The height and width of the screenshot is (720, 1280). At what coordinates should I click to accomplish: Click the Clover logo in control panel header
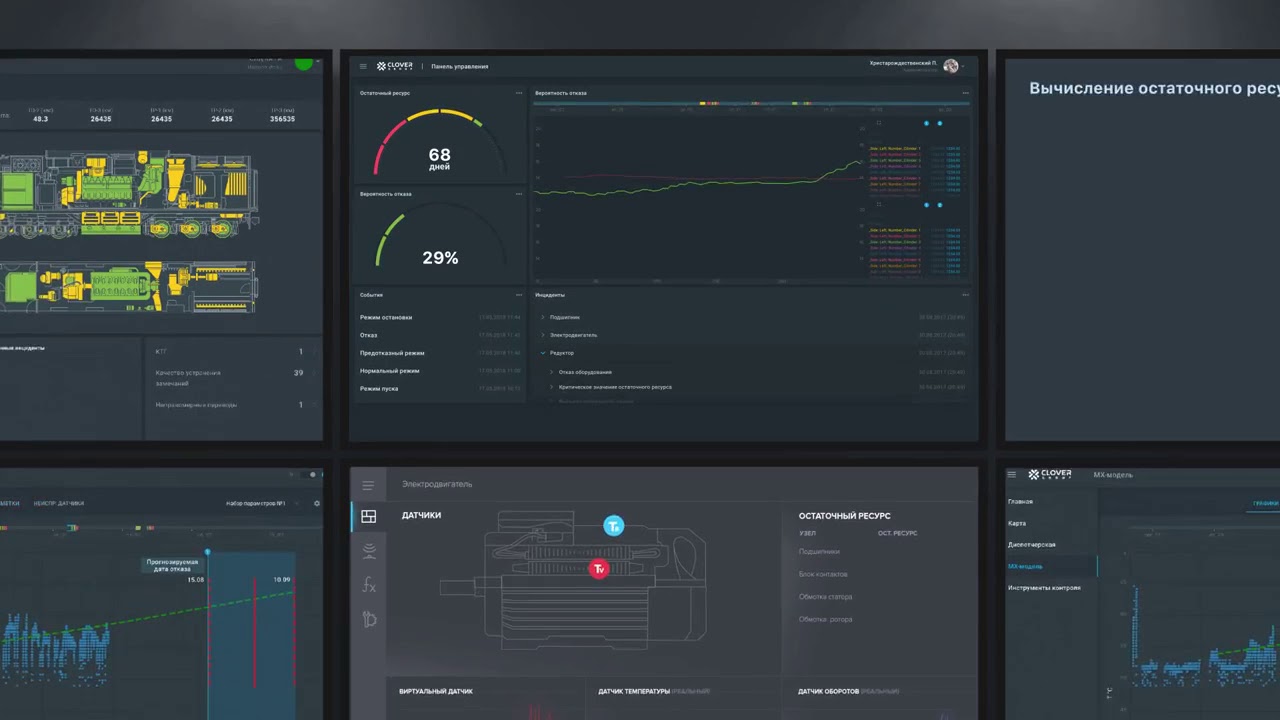click(394, 66)
